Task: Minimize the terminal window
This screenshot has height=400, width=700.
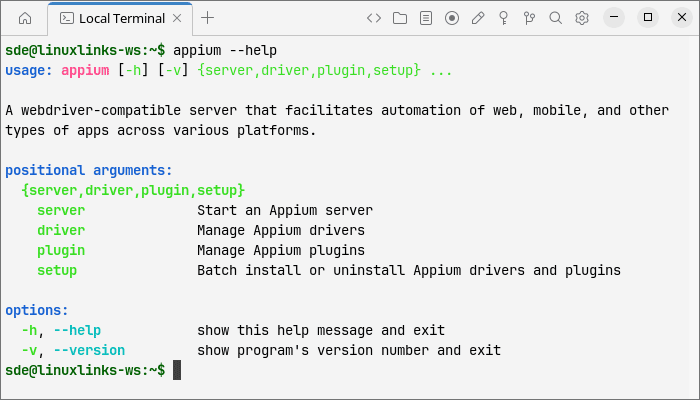Action: pos(614,17)
